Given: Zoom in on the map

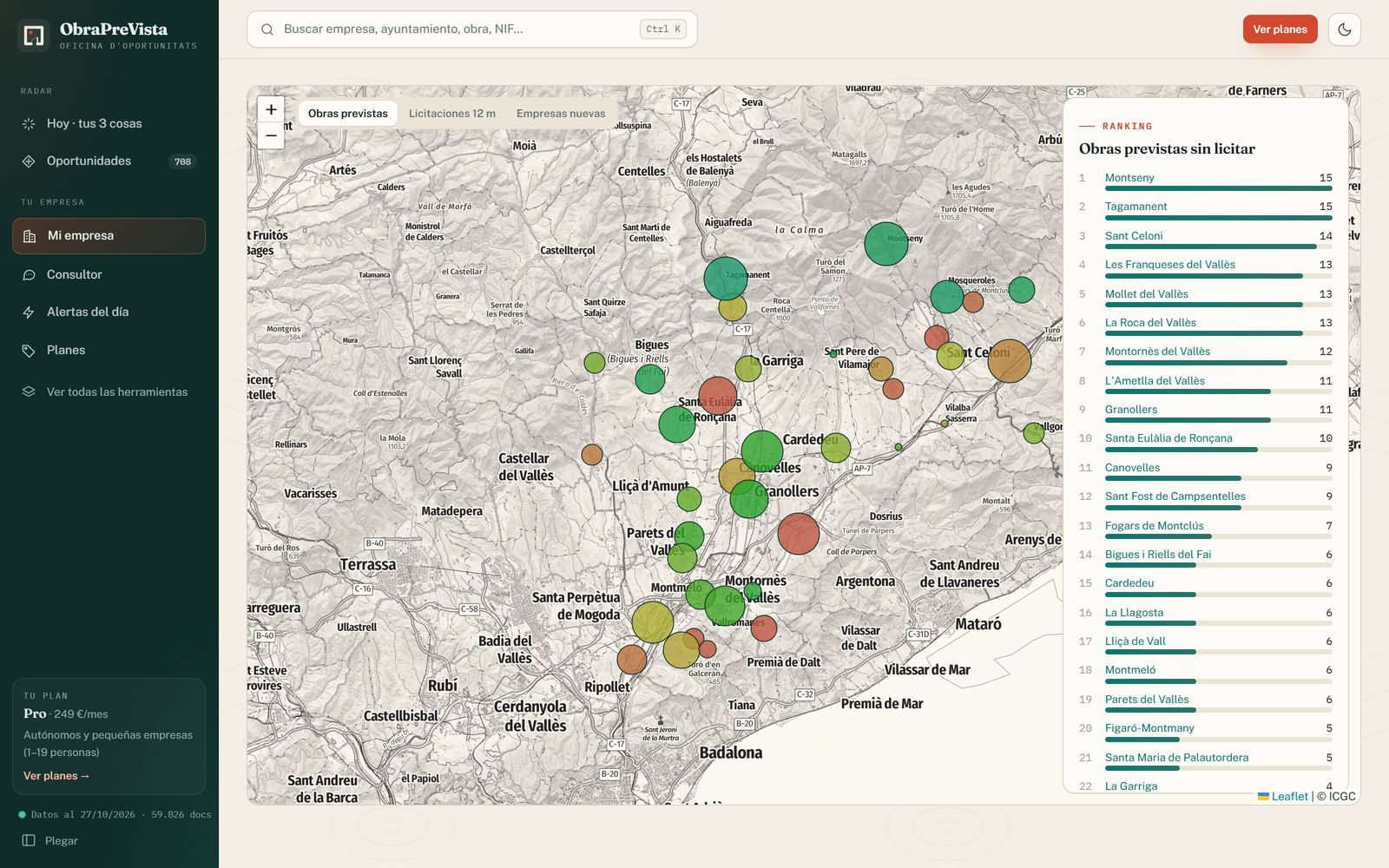Looking at the screenshot, I should click(271, 109).
